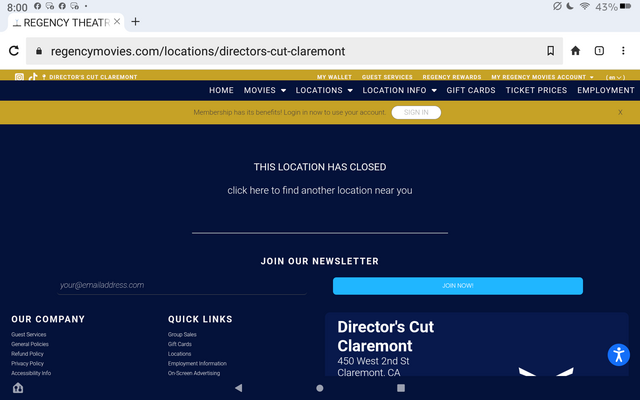This screenshot has height=400, width=640.
Task: Tap the Android recent apps square button
Action: click(401, 388)
